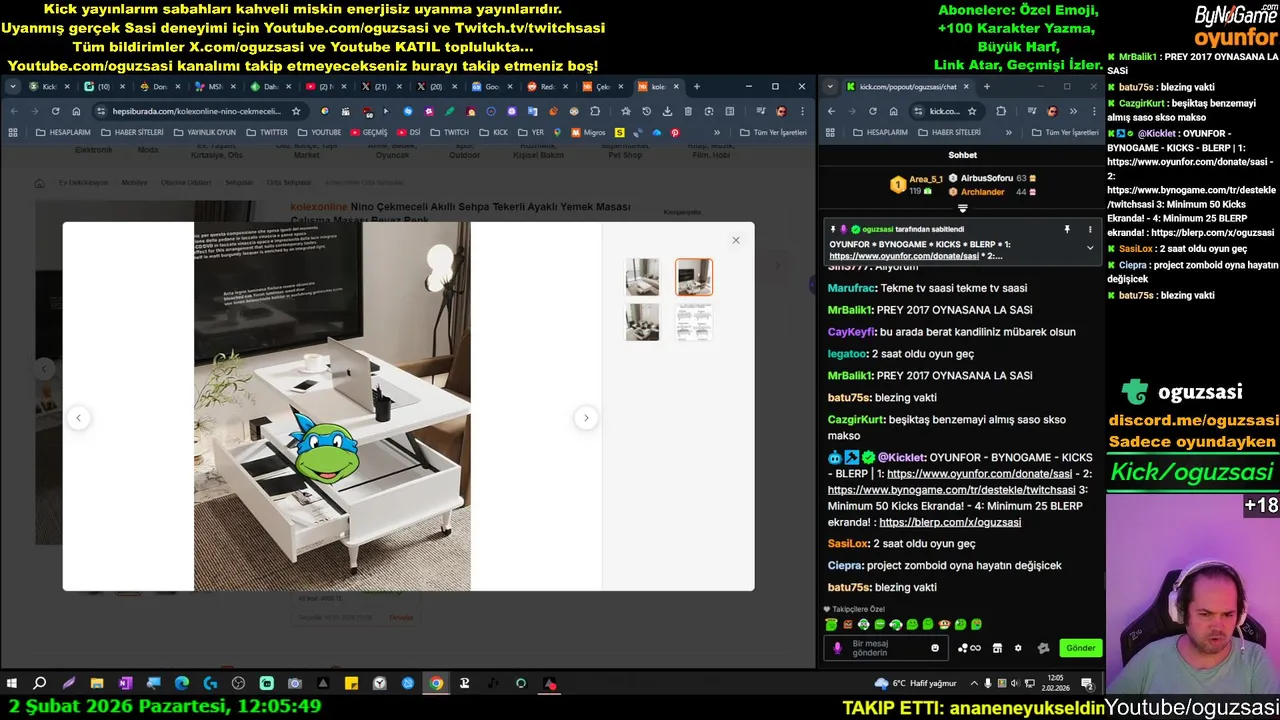
Task: Reload the hepsiburada page
Action: point(55,111)
